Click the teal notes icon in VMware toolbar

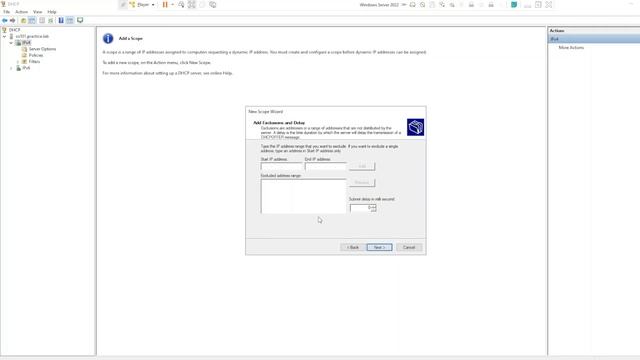(x=514, y=4)
